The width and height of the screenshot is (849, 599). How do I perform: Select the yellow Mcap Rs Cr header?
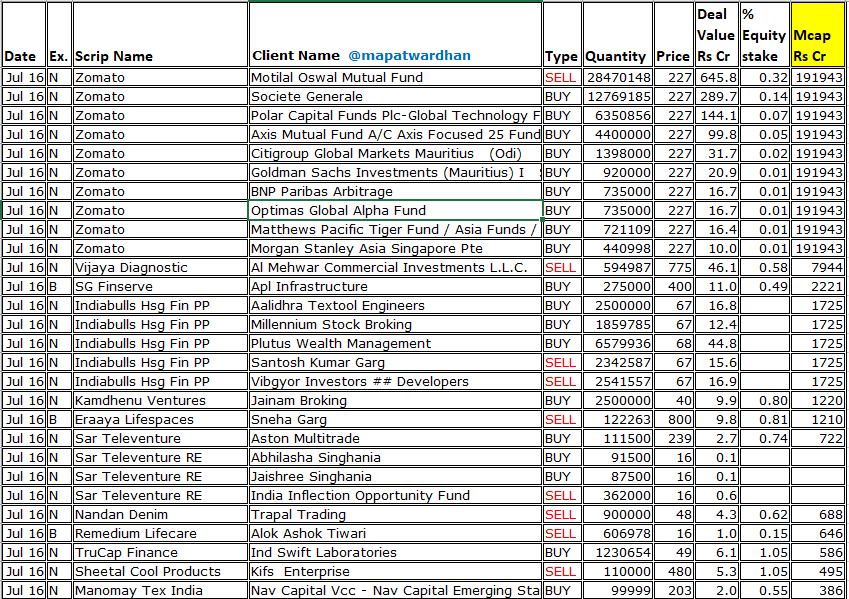coord(818,35)
